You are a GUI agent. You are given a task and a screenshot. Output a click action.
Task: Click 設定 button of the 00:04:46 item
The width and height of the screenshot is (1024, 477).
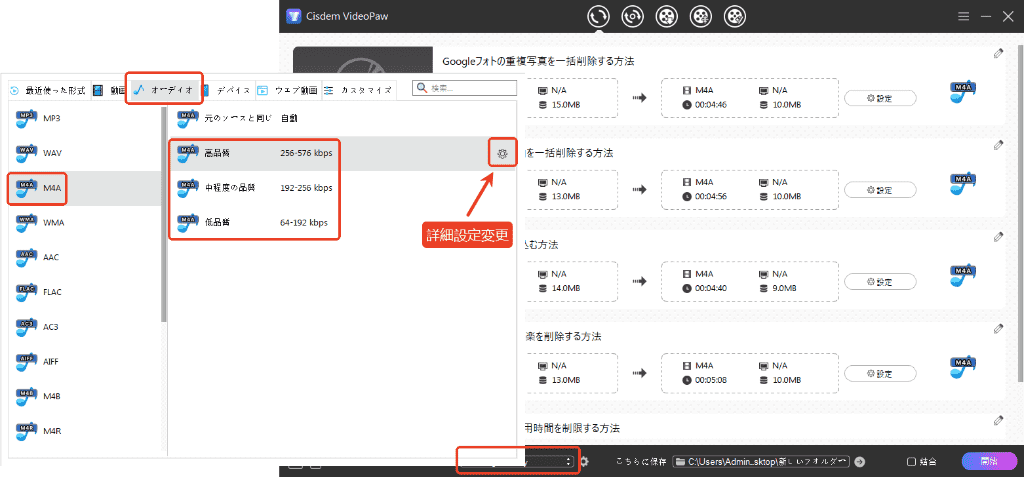coord(880,98)
